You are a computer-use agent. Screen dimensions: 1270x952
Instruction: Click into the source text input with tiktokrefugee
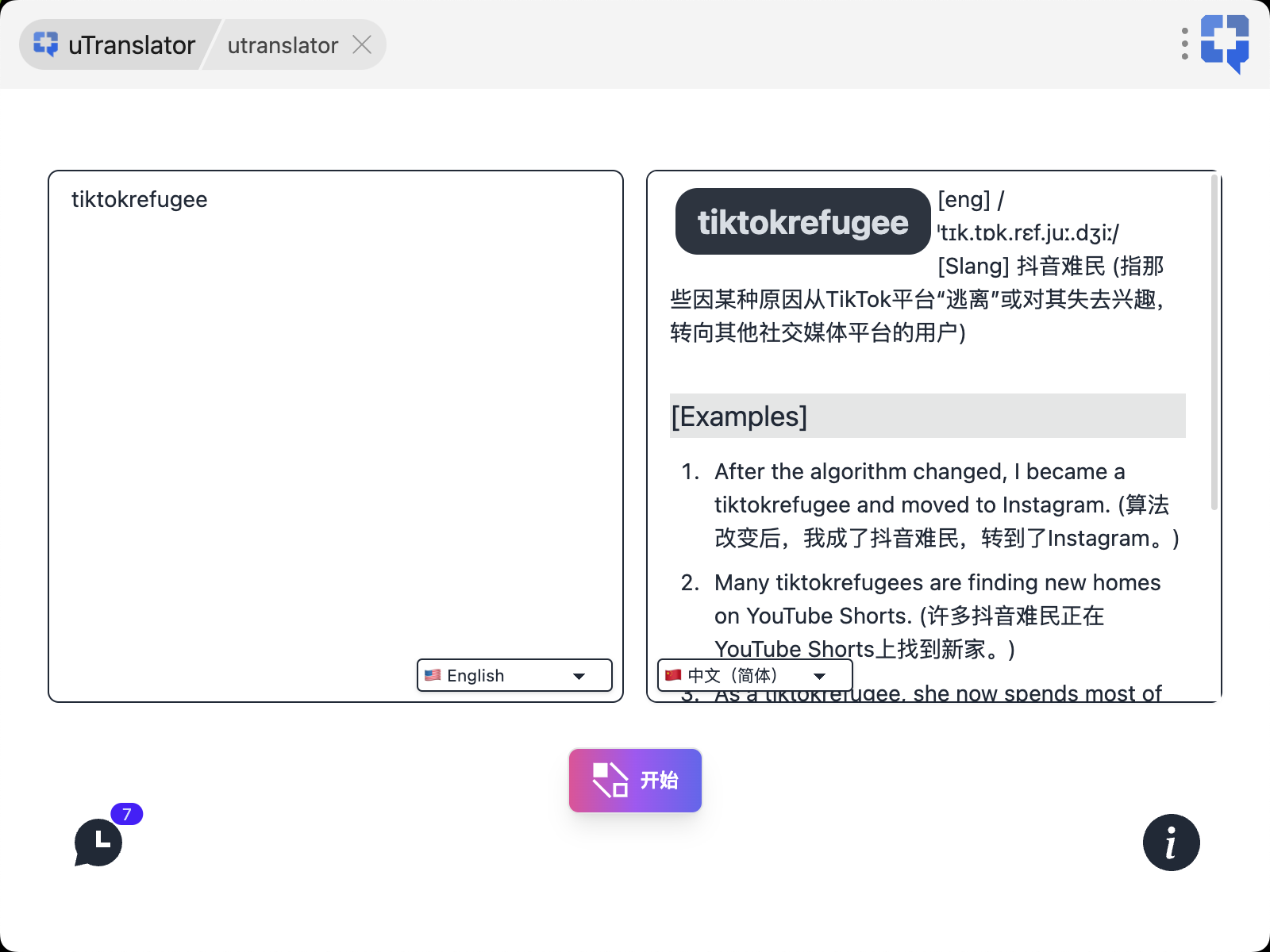click(x=336, y=436)
